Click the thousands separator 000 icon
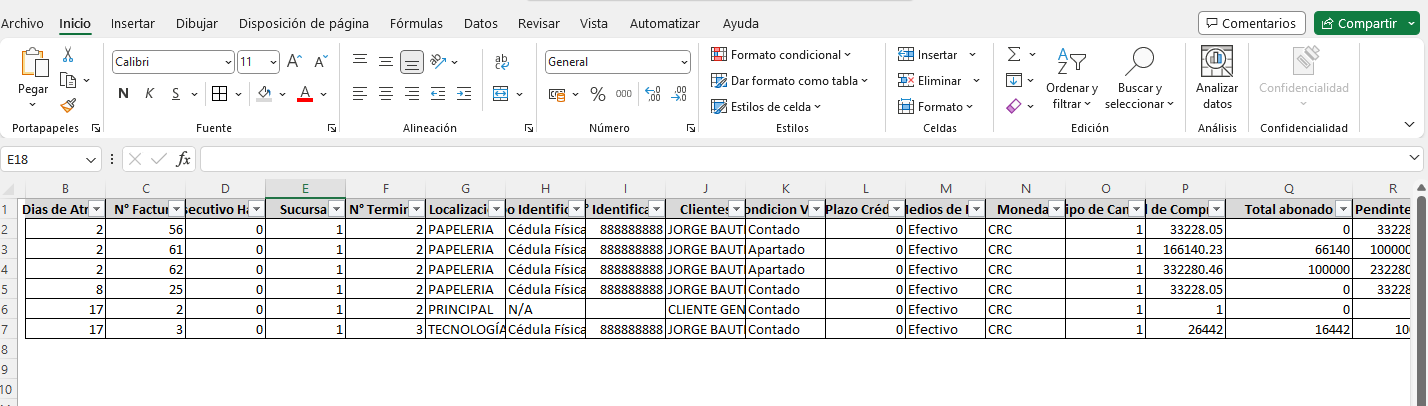1428x406 pixels. pyautogui.click(x=623, y=94)
